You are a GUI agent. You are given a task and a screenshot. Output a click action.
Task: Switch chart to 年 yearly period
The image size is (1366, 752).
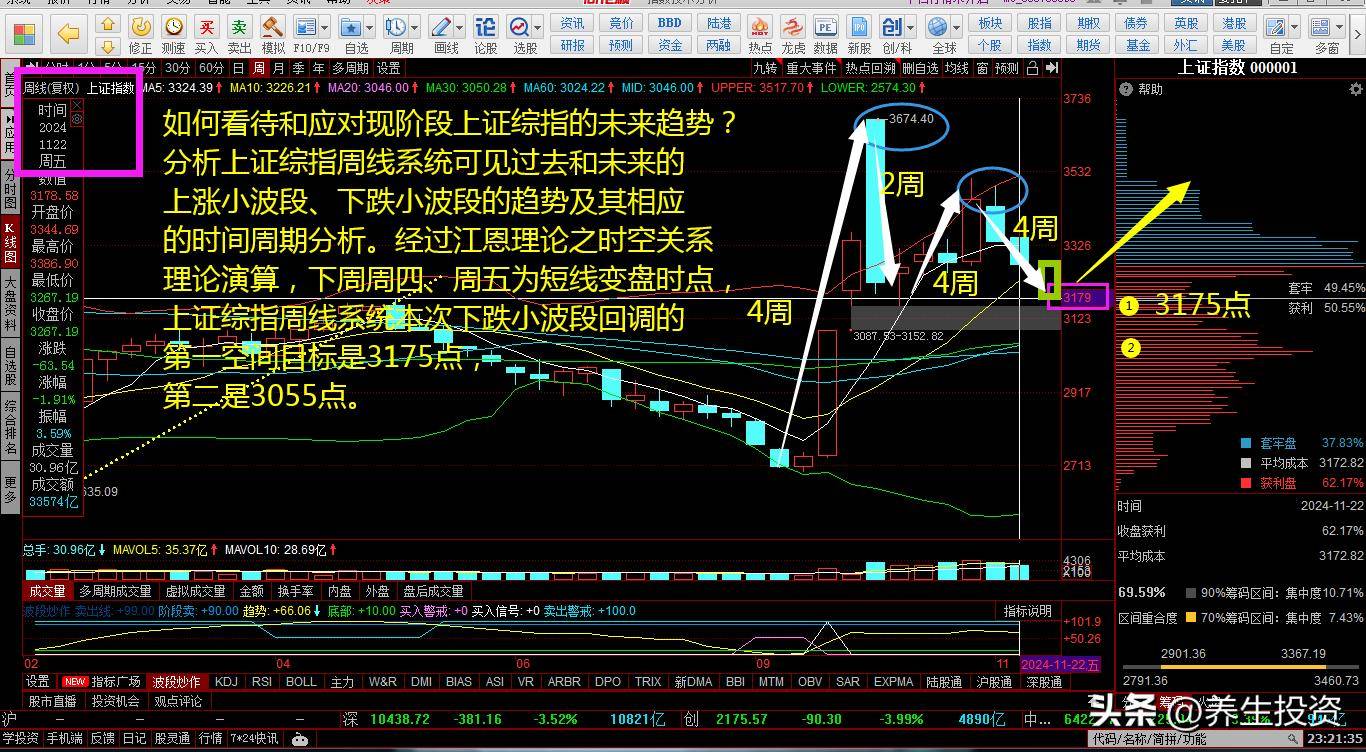click(x=318, y=68)
